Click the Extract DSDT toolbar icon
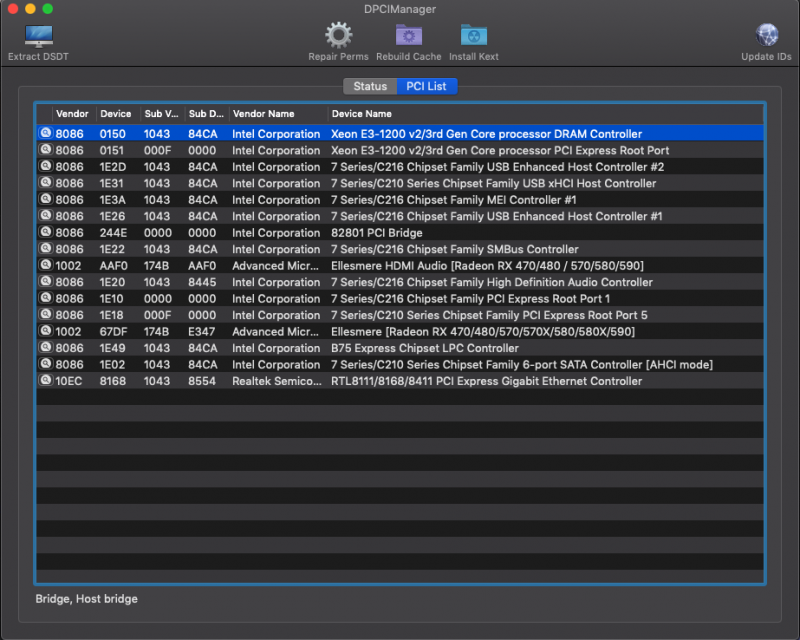800x640 pixels. tap(38, 38)
